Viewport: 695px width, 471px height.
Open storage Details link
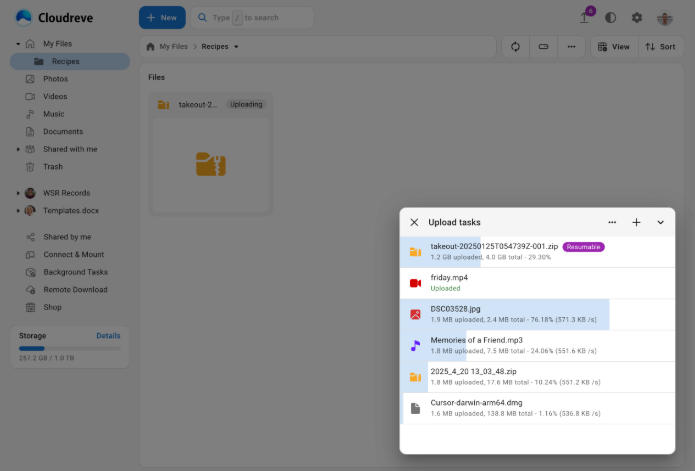(108, 336)
